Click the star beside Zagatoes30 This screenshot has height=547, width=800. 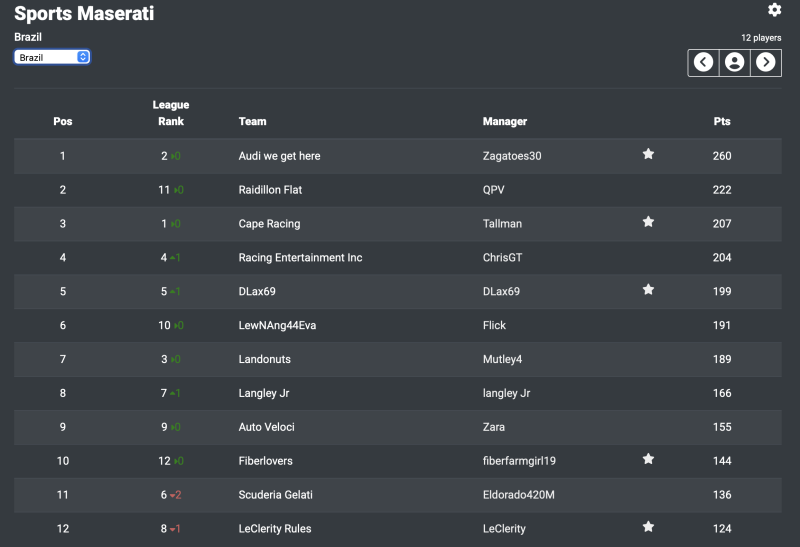point(648,155)
